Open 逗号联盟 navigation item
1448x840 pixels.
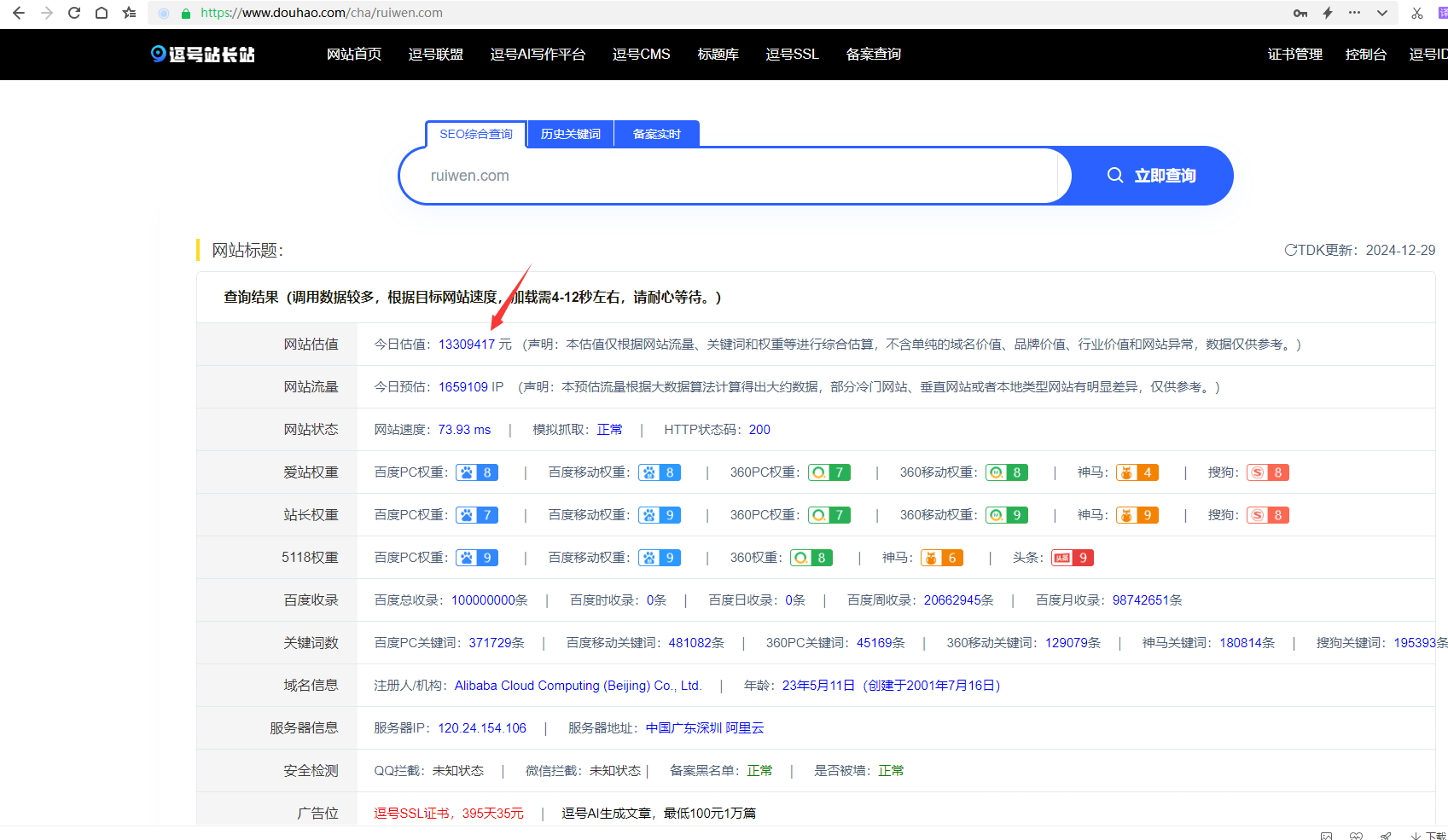pos(436,54)
